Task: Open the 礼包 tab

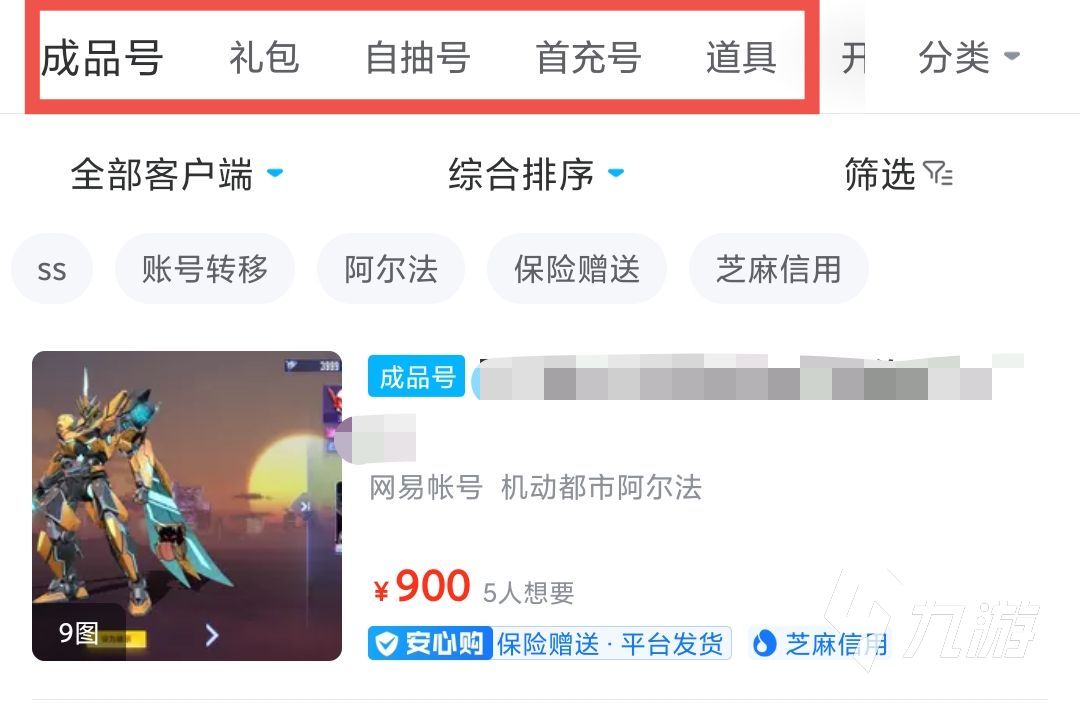Action: (x=264, y=58)
